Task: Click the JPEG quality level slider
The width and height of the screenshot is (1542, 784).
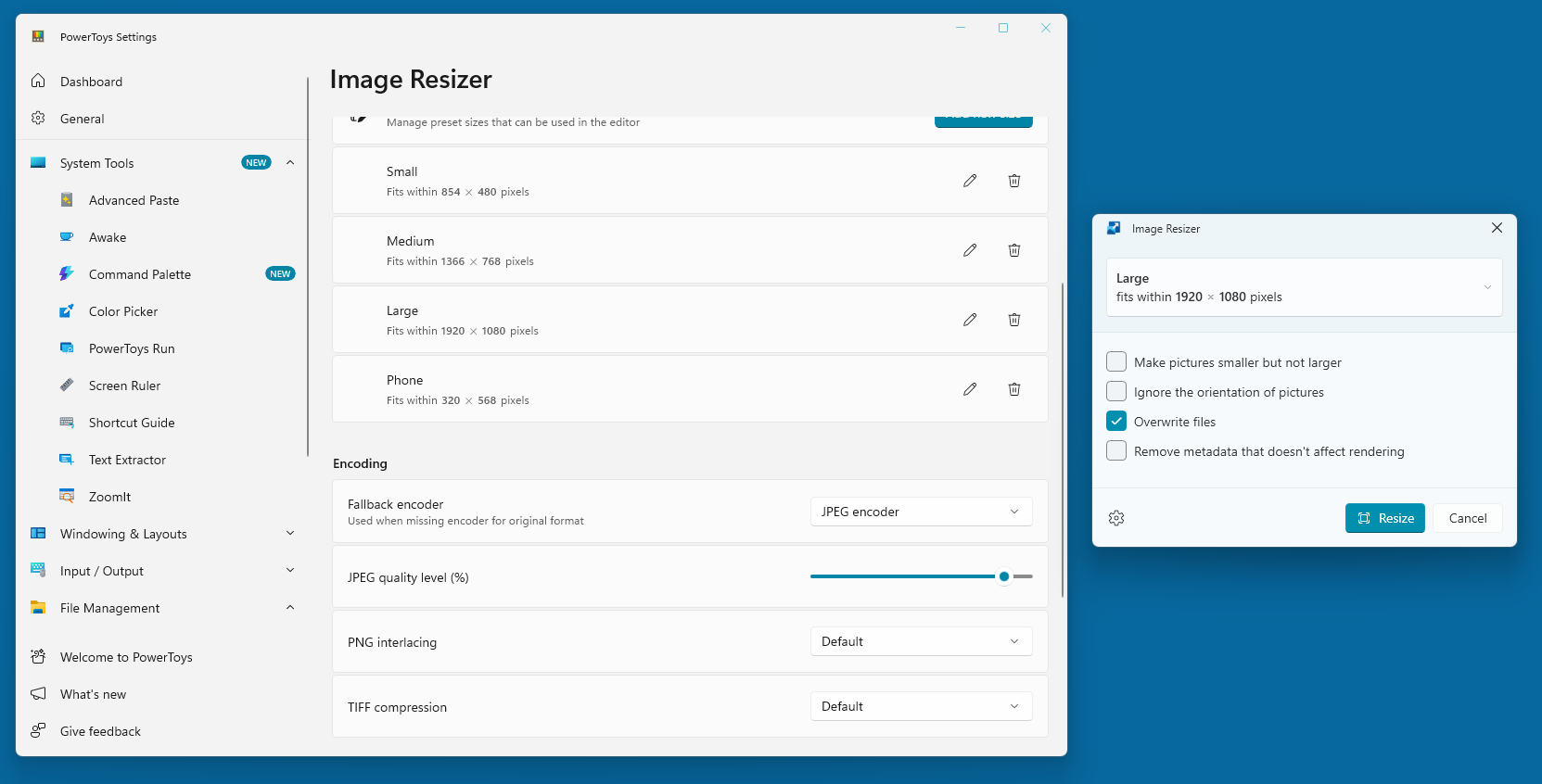Action: point(1004,576)
